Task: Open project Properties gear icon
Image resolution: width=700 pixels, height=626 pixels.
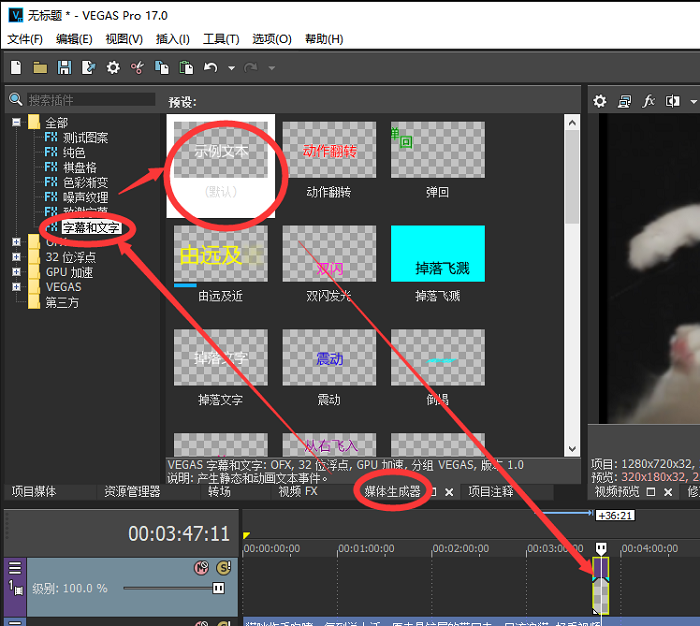Action: pyautogui.click(x=113, y=67)
